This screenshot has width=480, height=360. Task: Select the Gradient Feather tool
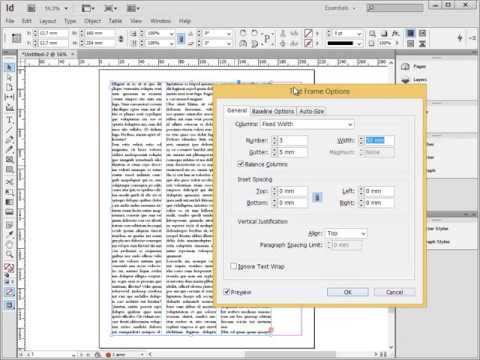[9, 212]
